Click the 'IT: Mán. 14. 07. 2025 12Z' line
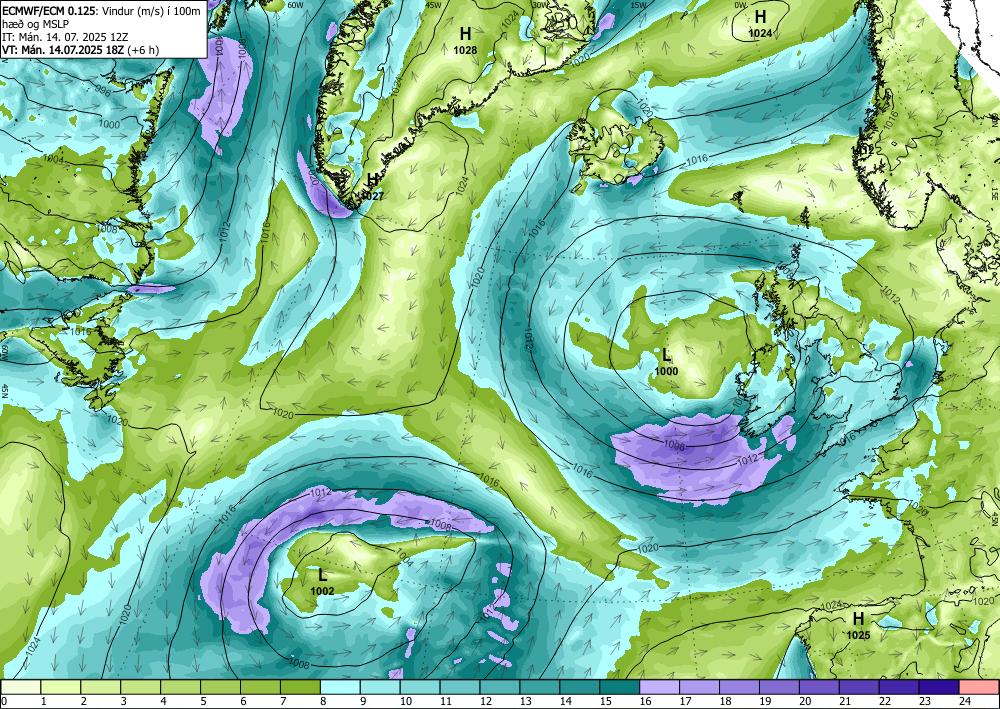The image size is (1000, 709). click(64, 36)
